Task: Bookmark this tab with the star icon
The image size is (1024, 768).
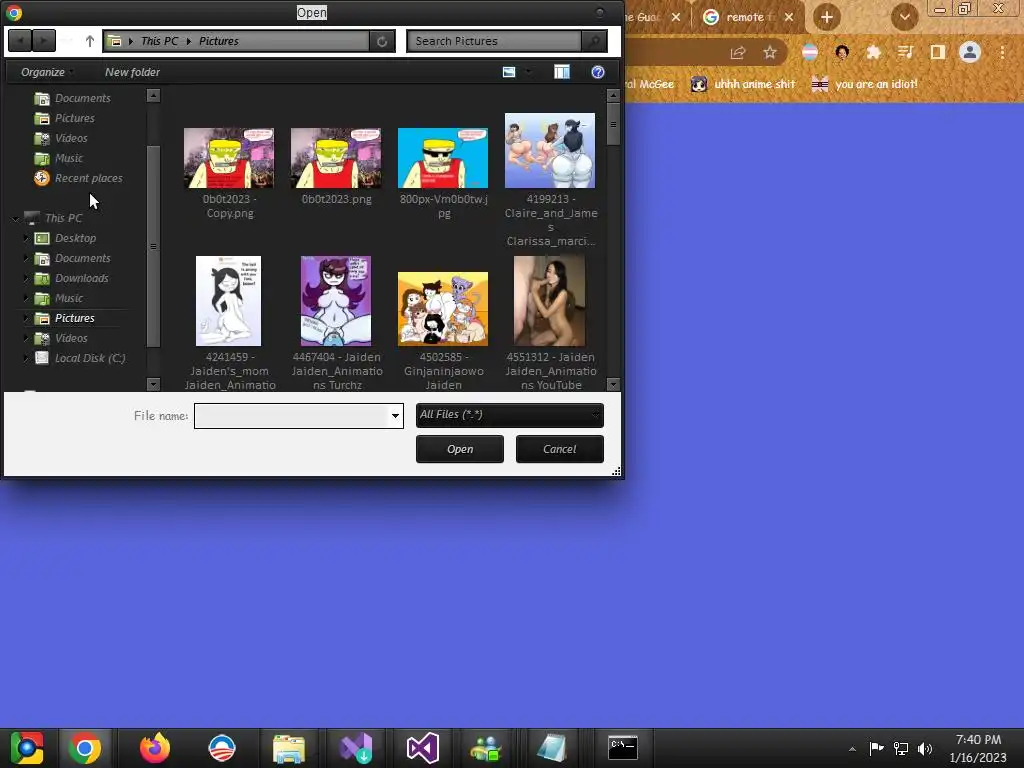Action: click(x=771, y=53)
